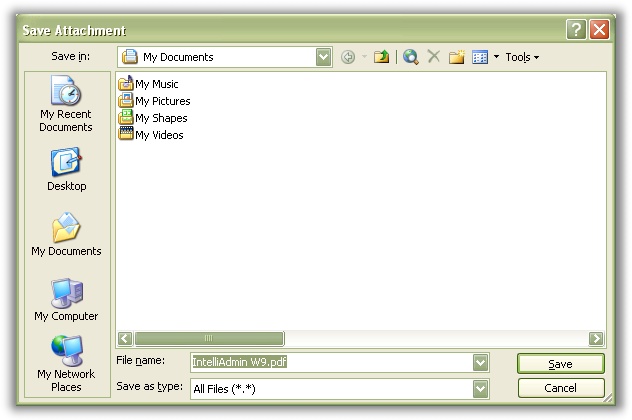This screenshot has height=420, width=632.
Task: Expand the File name dropdown
Action: click(480, 362)
